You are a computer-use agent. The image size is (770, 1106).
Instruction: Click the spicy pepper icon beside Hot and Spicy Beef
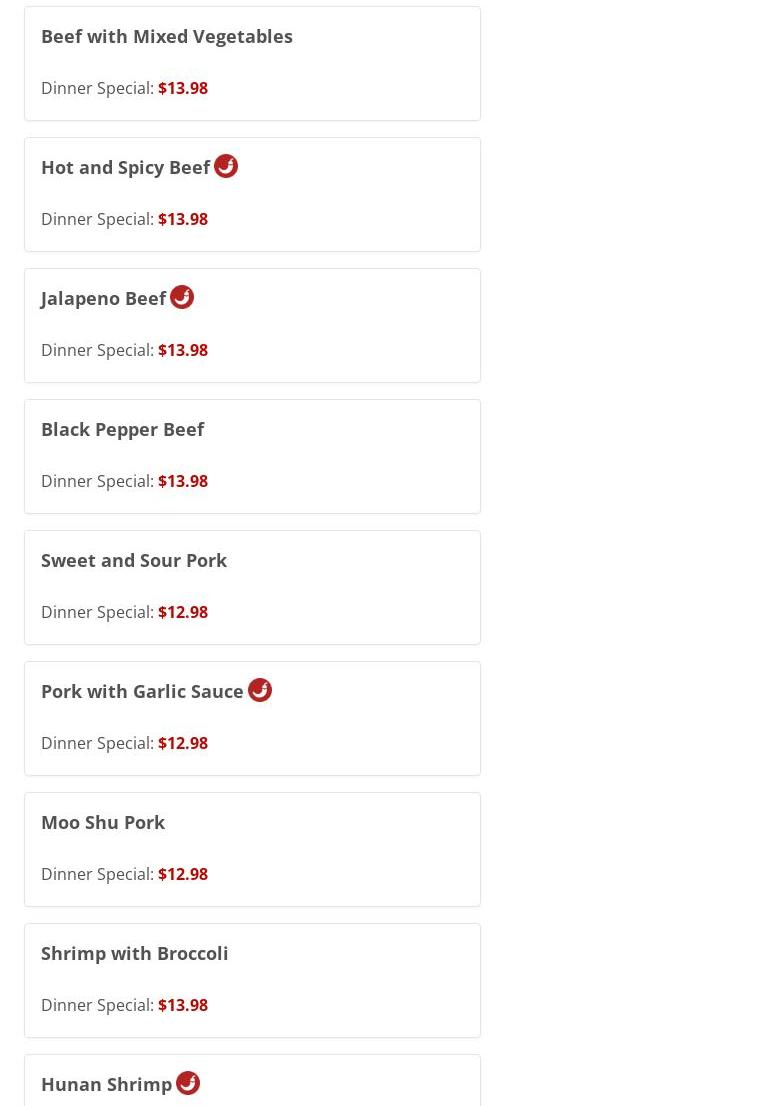226,166
